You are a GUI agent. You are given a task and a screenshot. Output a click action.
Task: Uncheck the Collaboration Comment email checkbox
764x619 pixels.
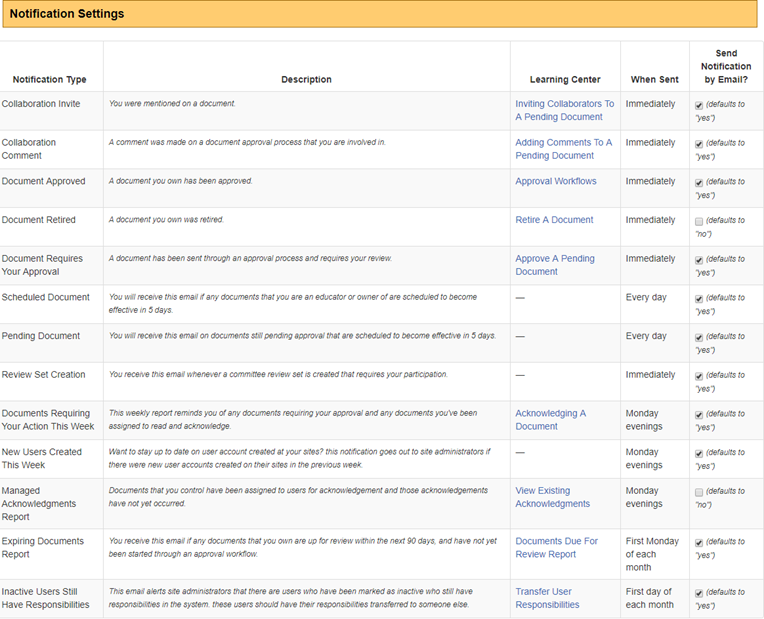pyautogui.click(x=699, y=144)
